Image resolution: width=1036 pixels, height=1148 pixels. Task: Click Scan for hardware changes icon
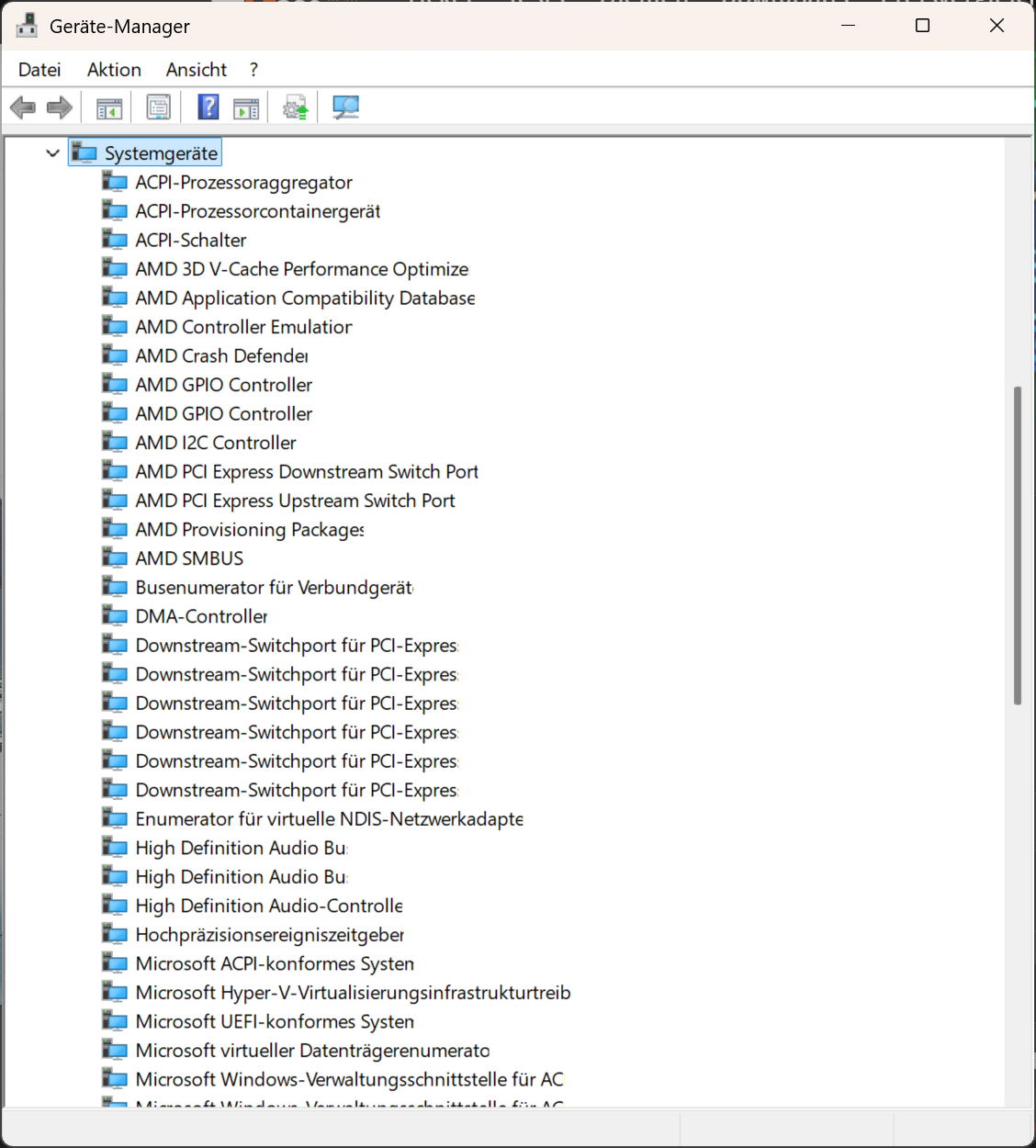tap(345, 108)
